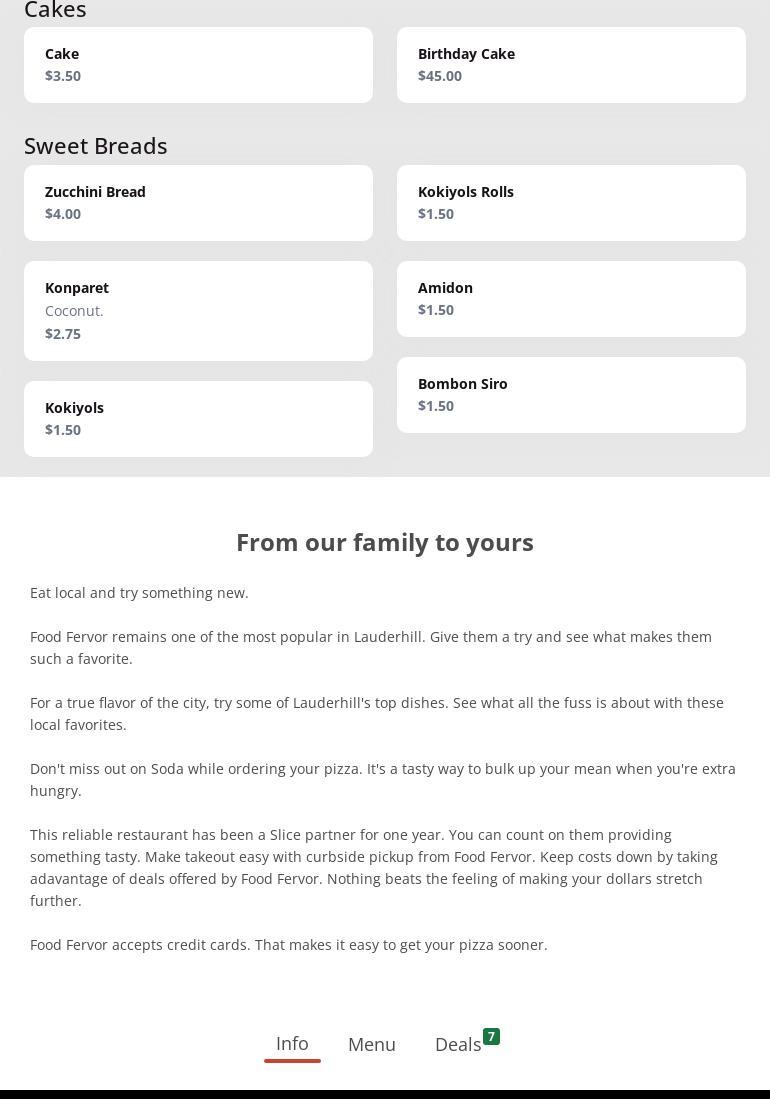Pick the Kokiyols Rolls item
770x1099 pixels.
pos(571,203)
